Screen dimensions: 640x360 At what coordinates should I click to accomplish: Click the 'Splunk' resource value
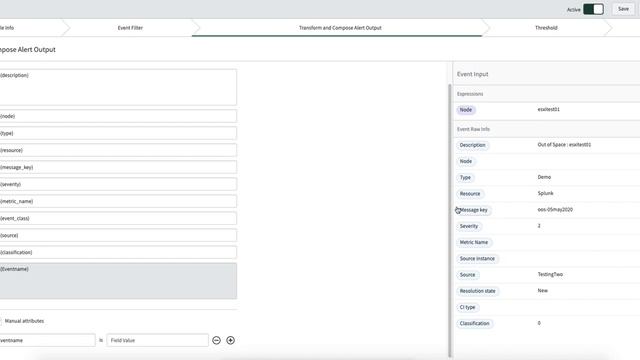545,193
